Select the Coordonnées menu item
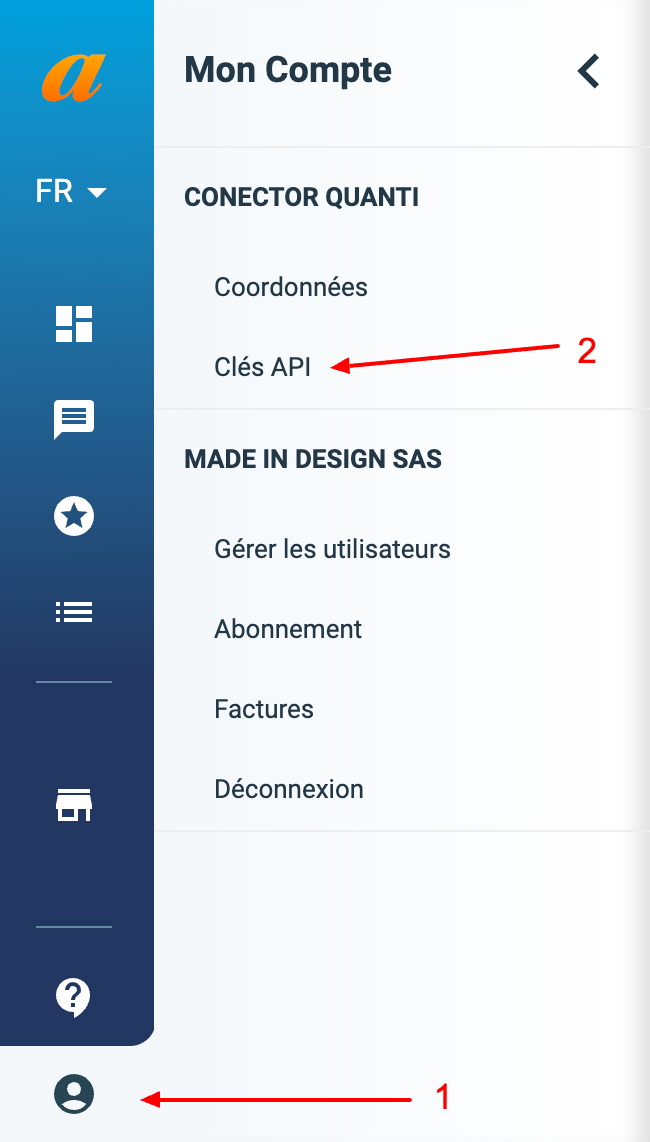Image resolution: width=650 pixels, height=1142 pixels. point(290,287)
